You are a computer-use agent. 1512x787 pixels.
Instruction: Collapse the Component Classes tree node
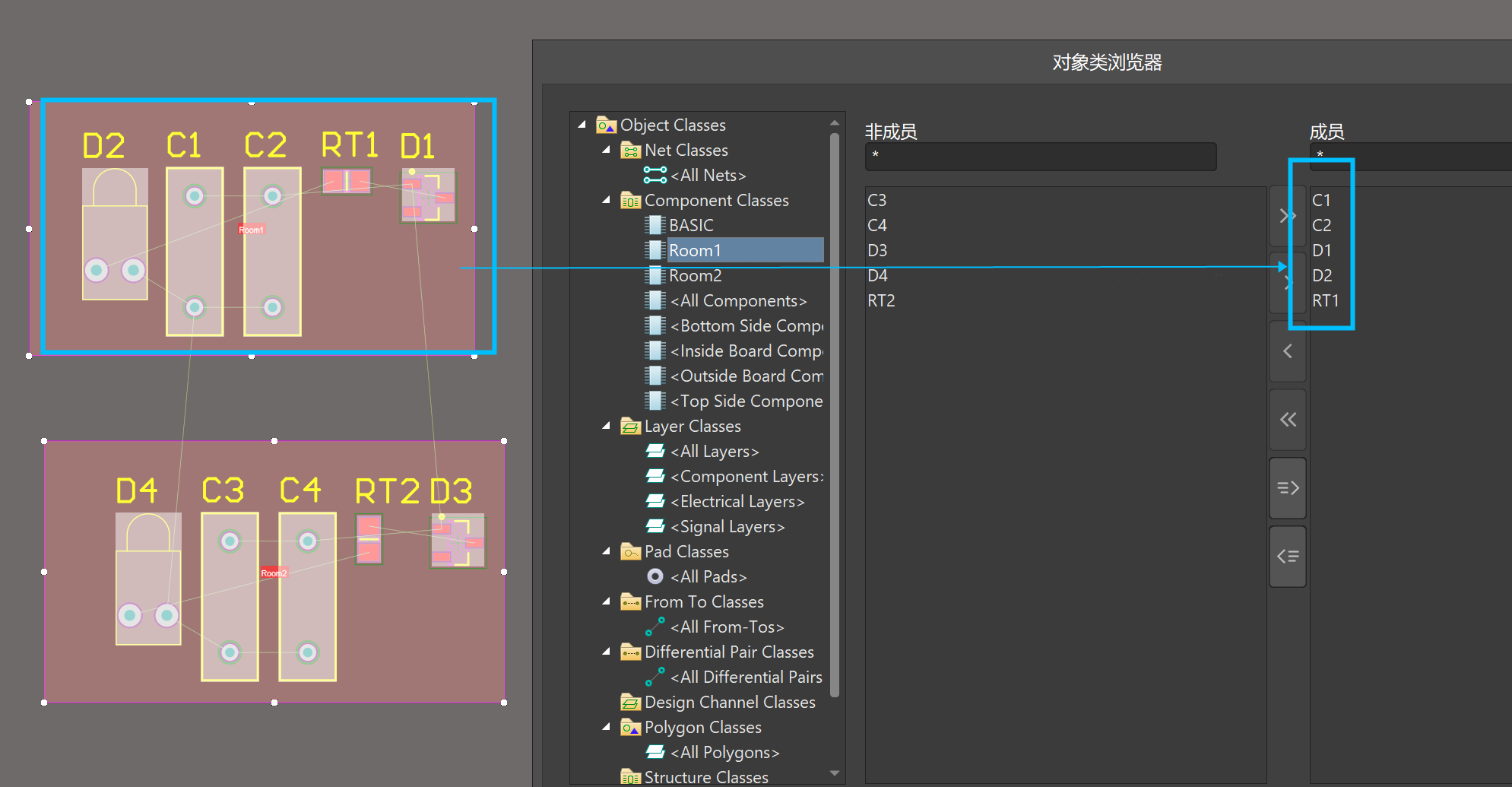607,200
